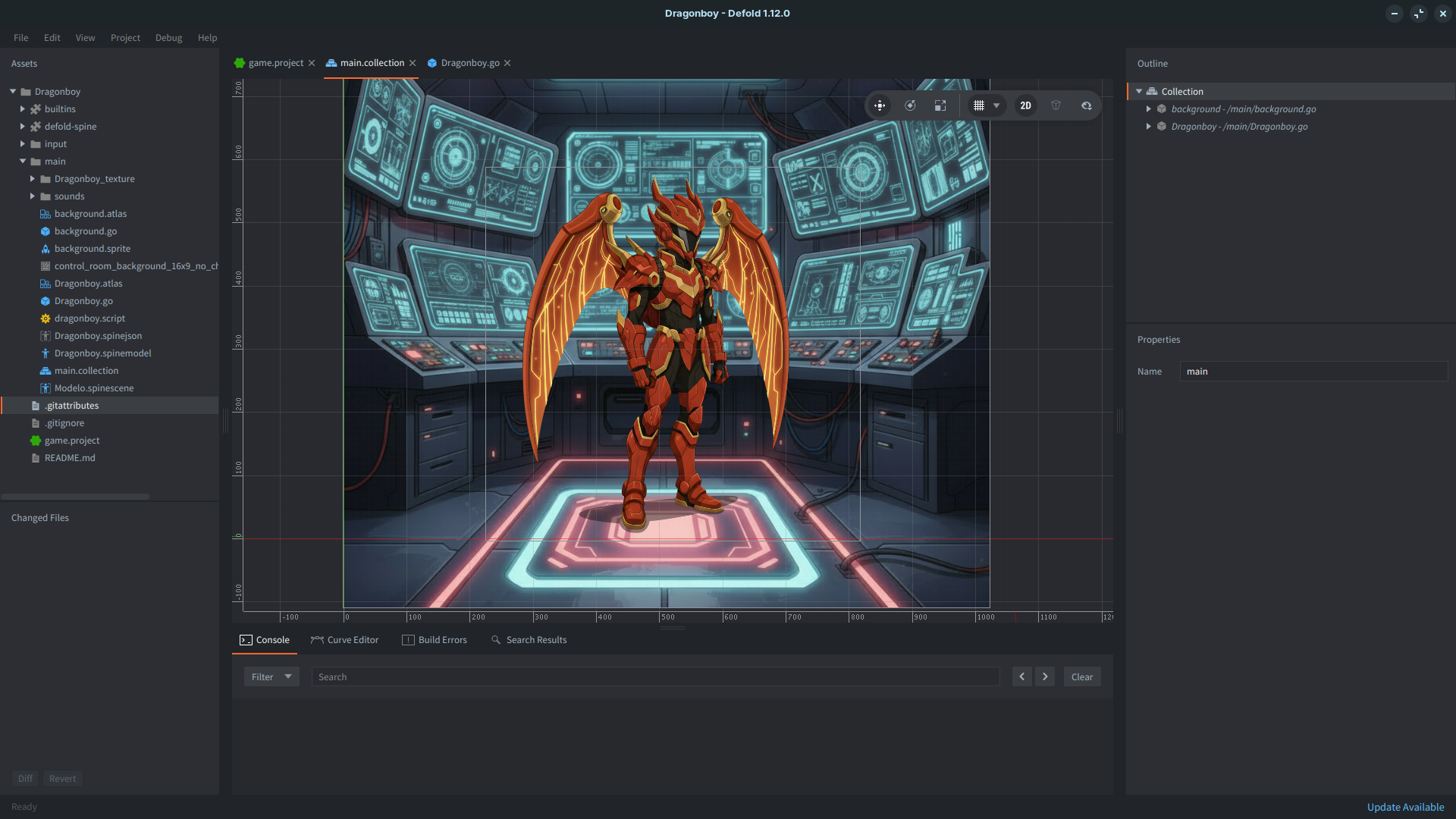
Task: Go to previous console search match
Action: [x=1021, y=676]
